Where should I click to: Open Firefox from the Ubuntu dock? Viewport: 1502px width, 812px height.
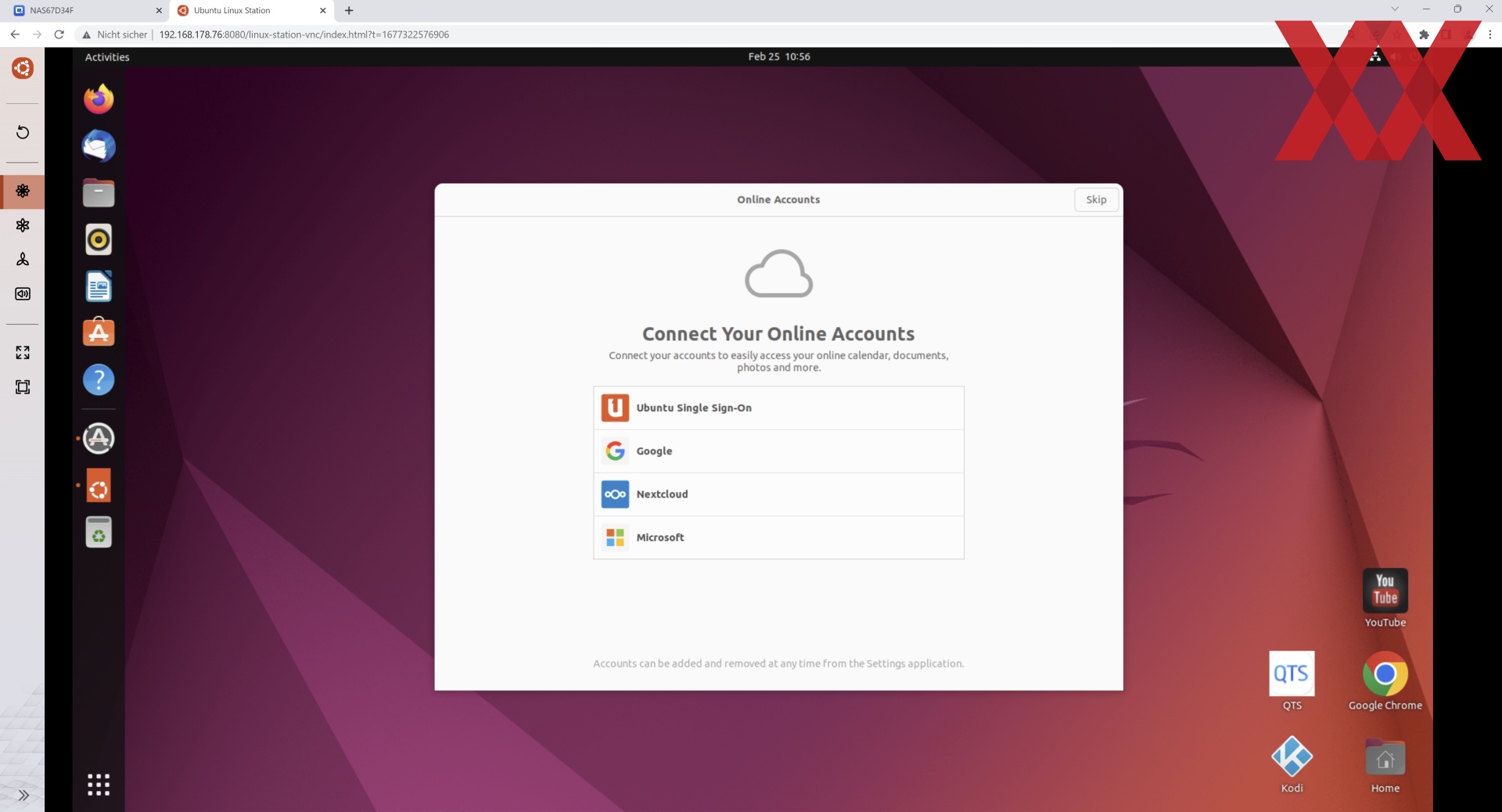click(x=99, y=99)
